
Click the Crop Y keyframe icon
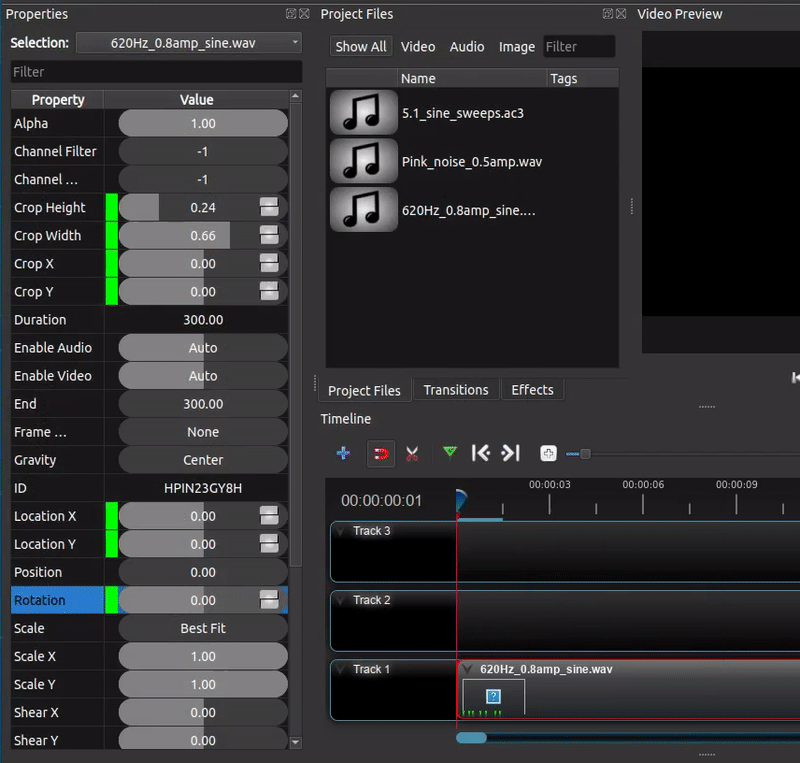pos(269,291)
